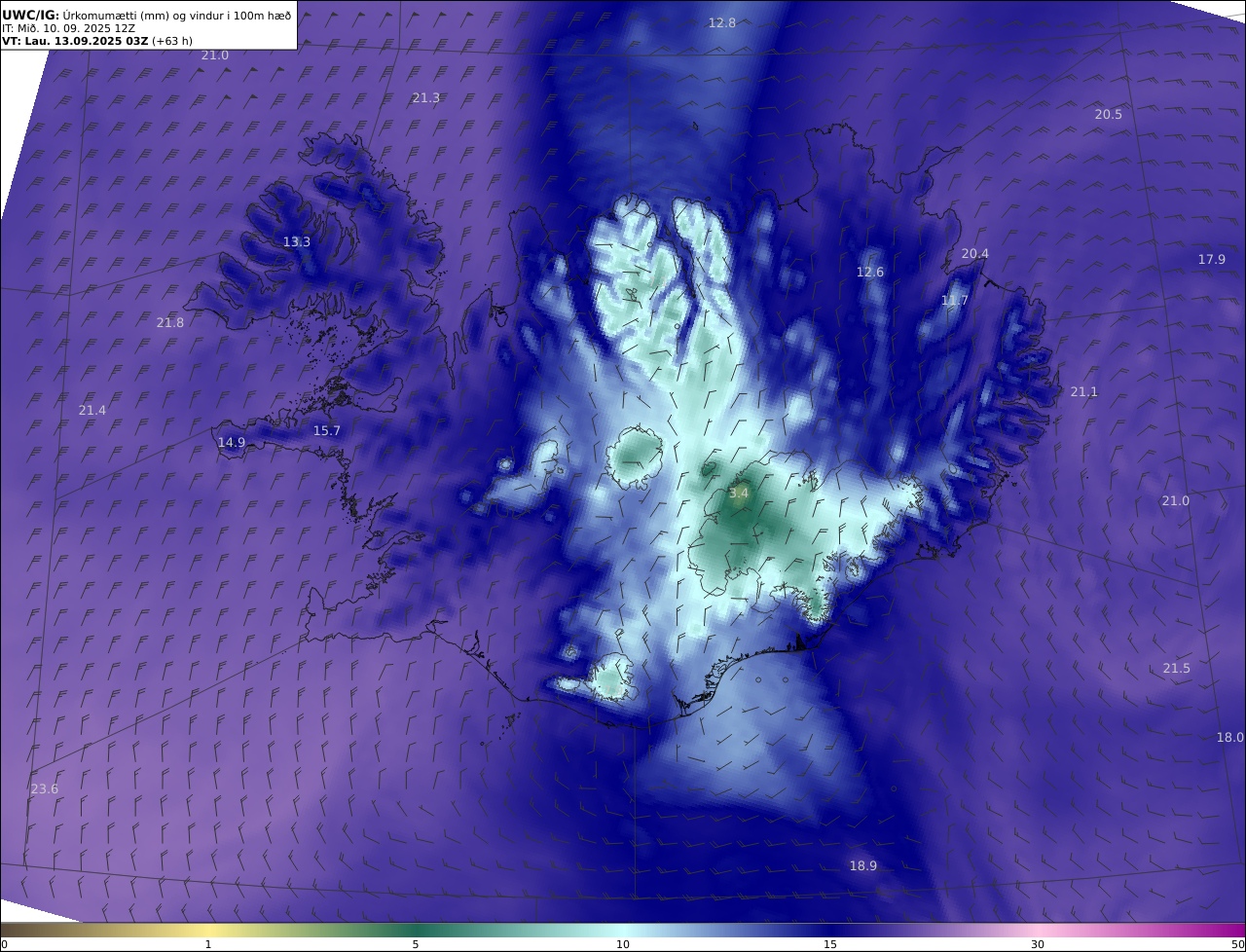Screen dimensions: 1246x952
Task: Select the 'VT: Lau. 13.09.2025 03Z' valid time
Action: 75,41
